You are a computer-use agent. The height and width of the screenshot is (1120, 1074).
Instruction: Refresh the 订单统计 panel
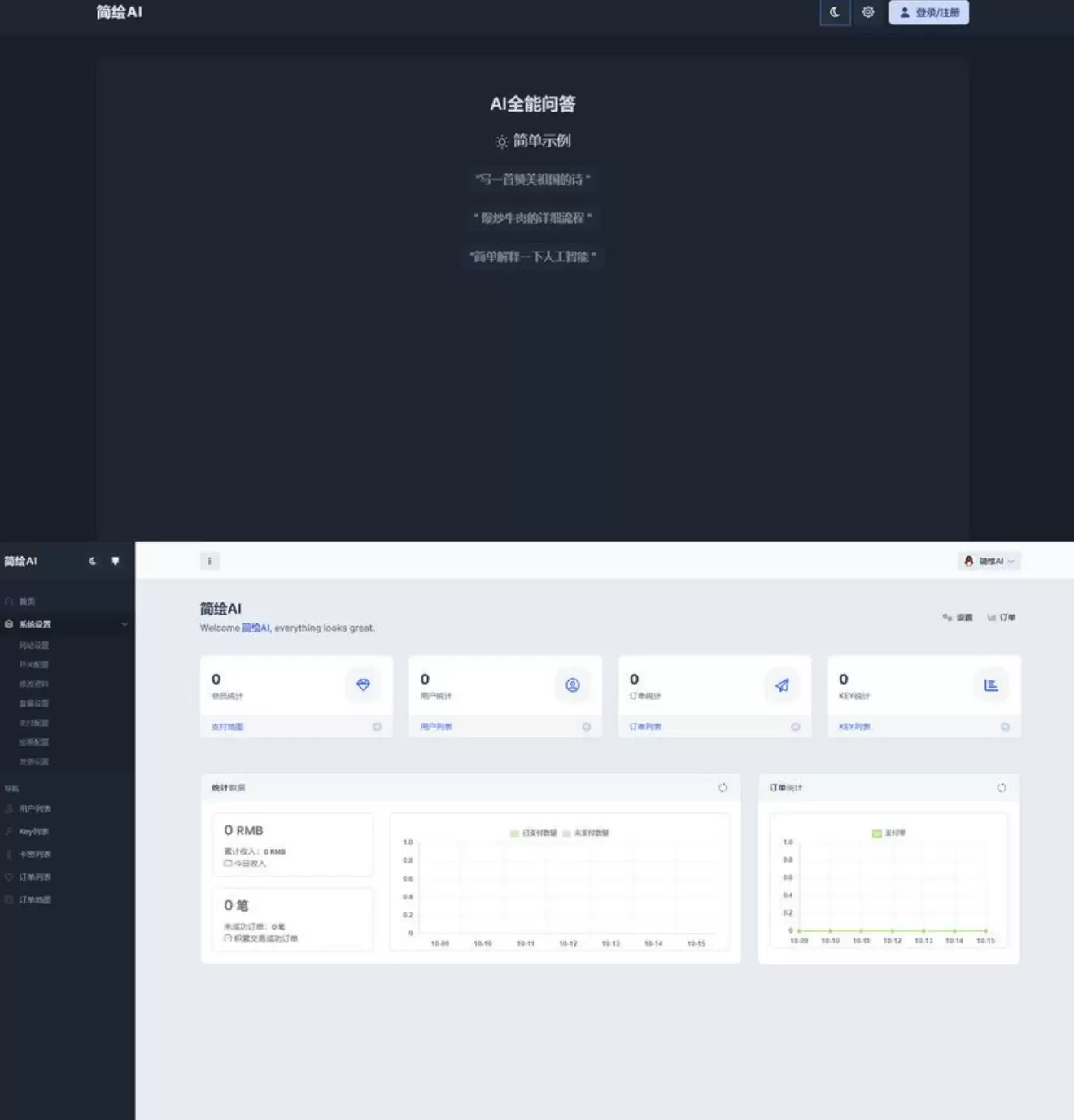coord(1002,788)
